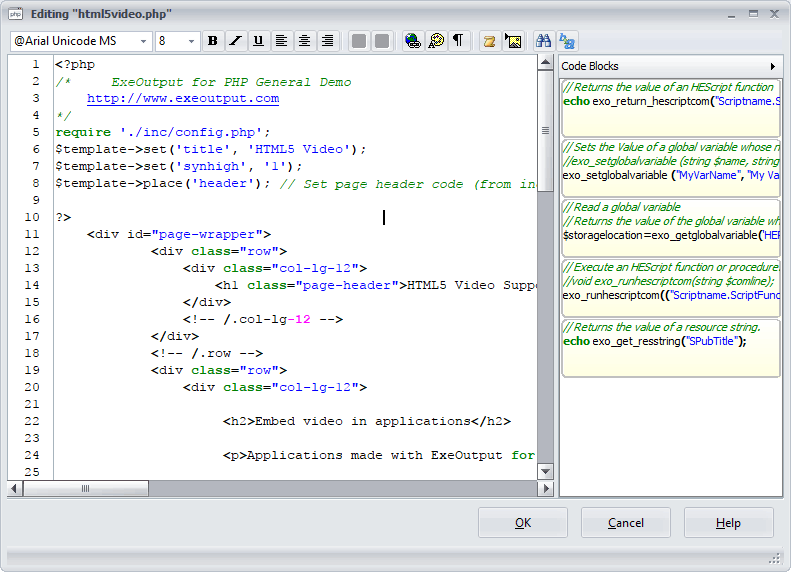Viewport: 791px width, 572px height.
Task: Click the insert image icon
Action: 513,41
